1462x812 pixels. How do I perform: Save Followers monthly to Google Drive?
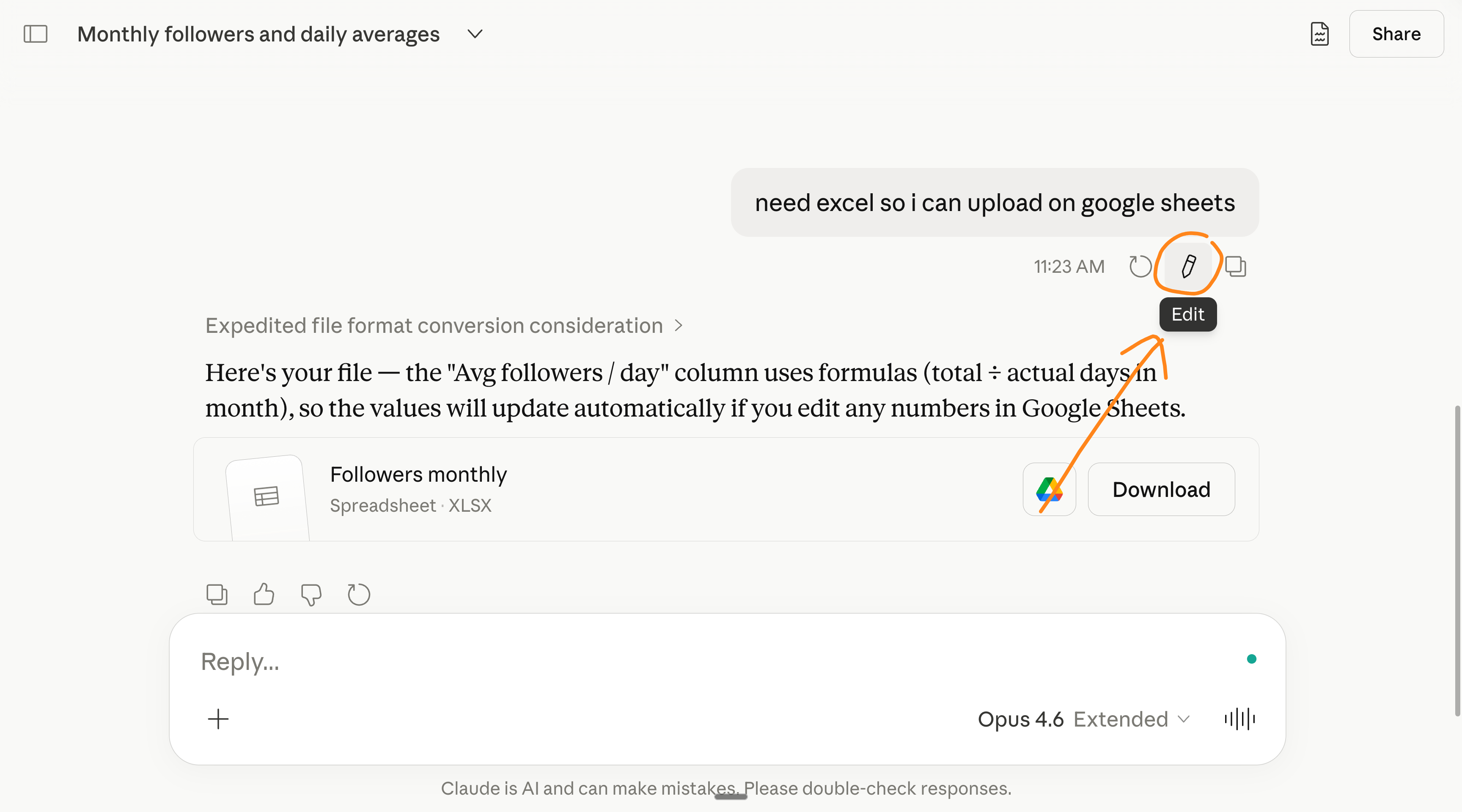click(x=1049, y=489)
